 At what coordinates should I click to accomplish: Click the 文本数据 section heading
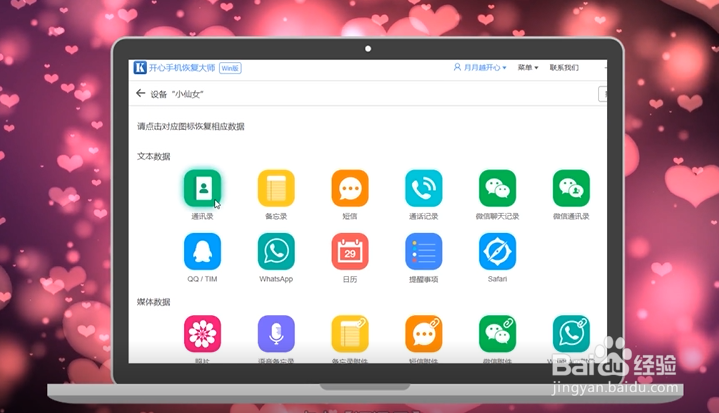click(x=154, y=156)
